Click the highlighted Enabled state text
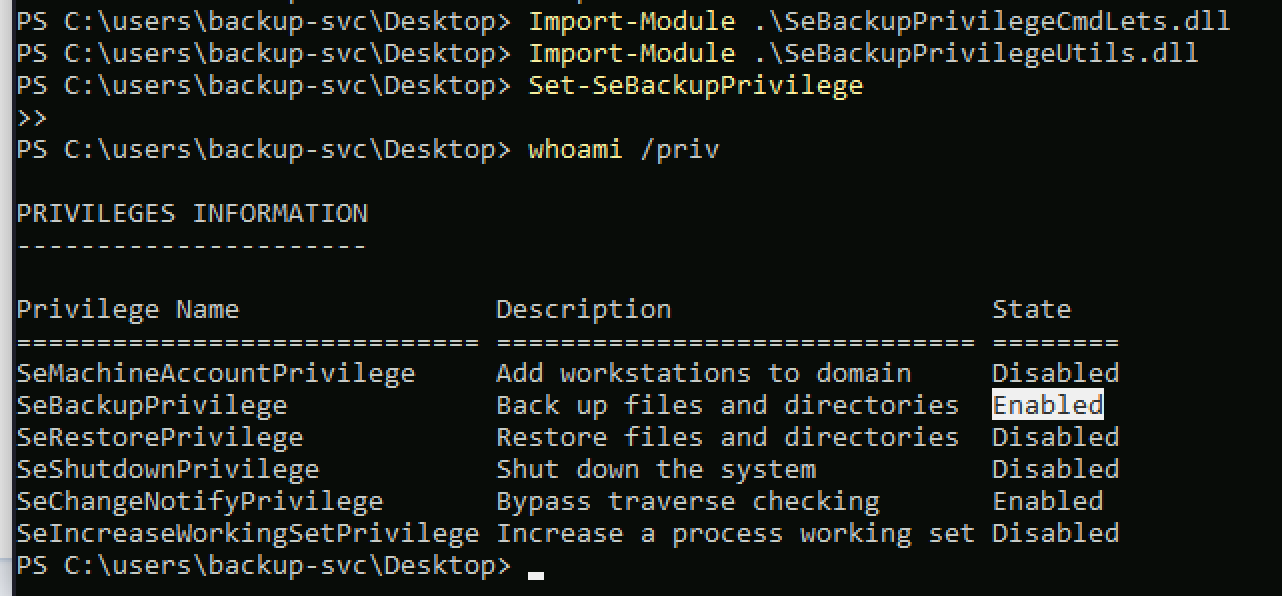Viewport: 1282px width, 596px height. pos(1048,405)
